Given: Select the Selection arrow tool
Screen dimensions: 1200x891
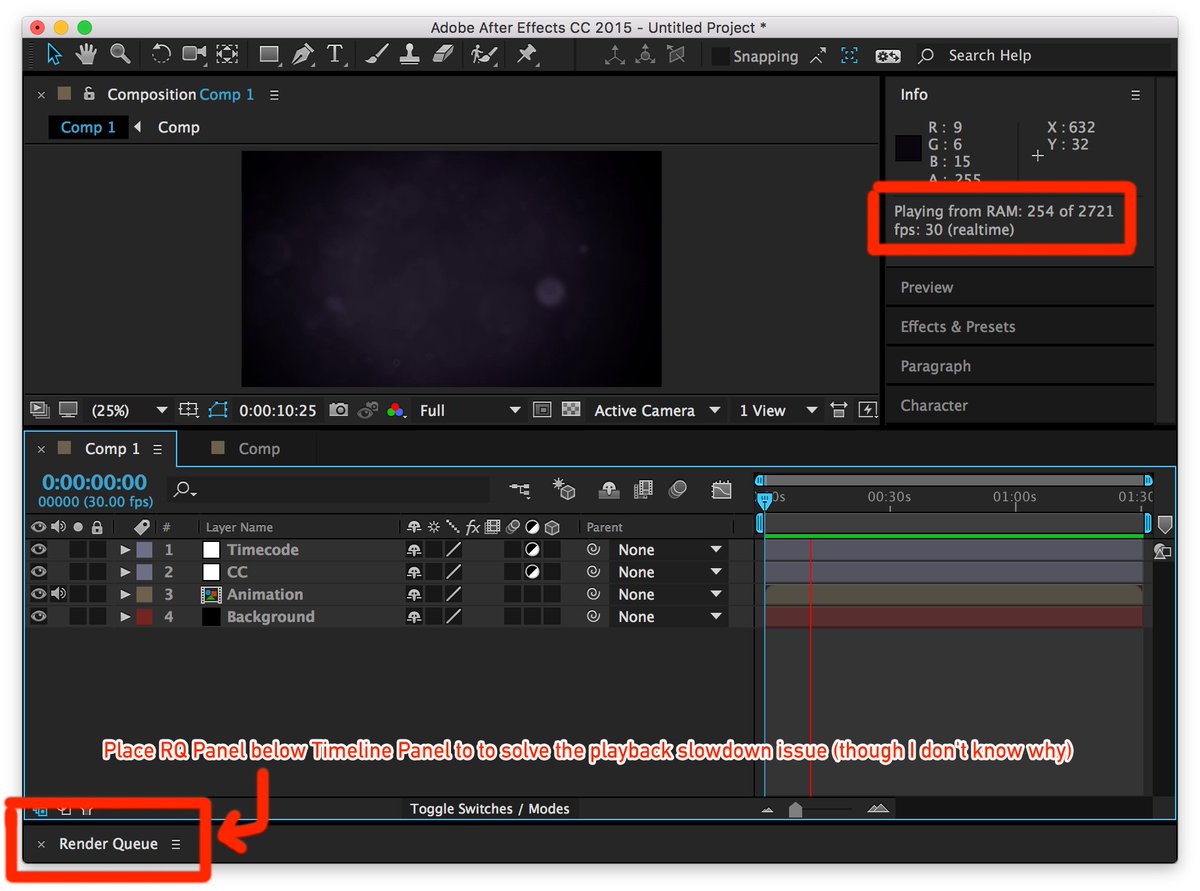Looking at the screenshot, I should pos(55,54).
